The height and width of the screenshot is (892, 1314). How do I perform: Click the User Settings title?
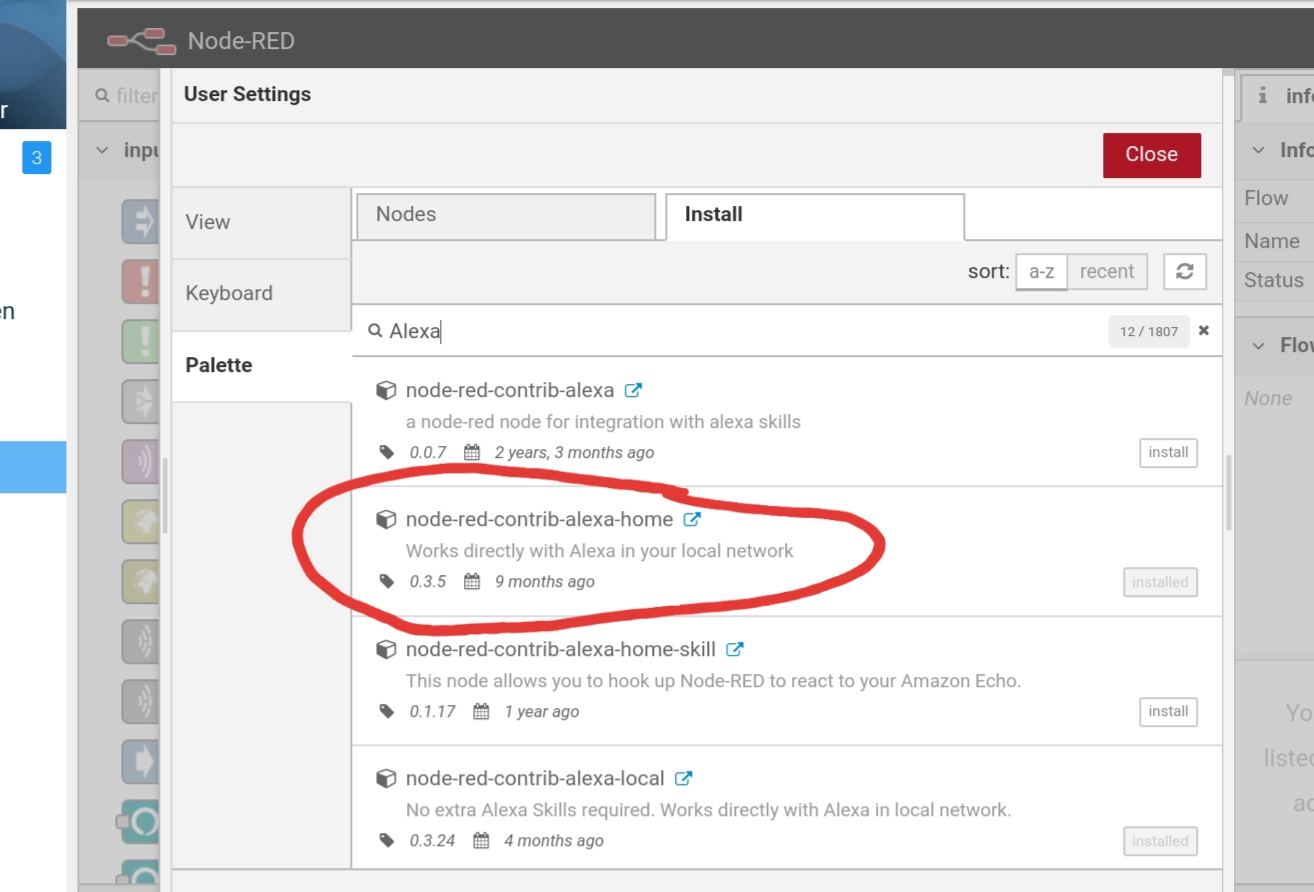pyautogui.click(x=247, y=94)
